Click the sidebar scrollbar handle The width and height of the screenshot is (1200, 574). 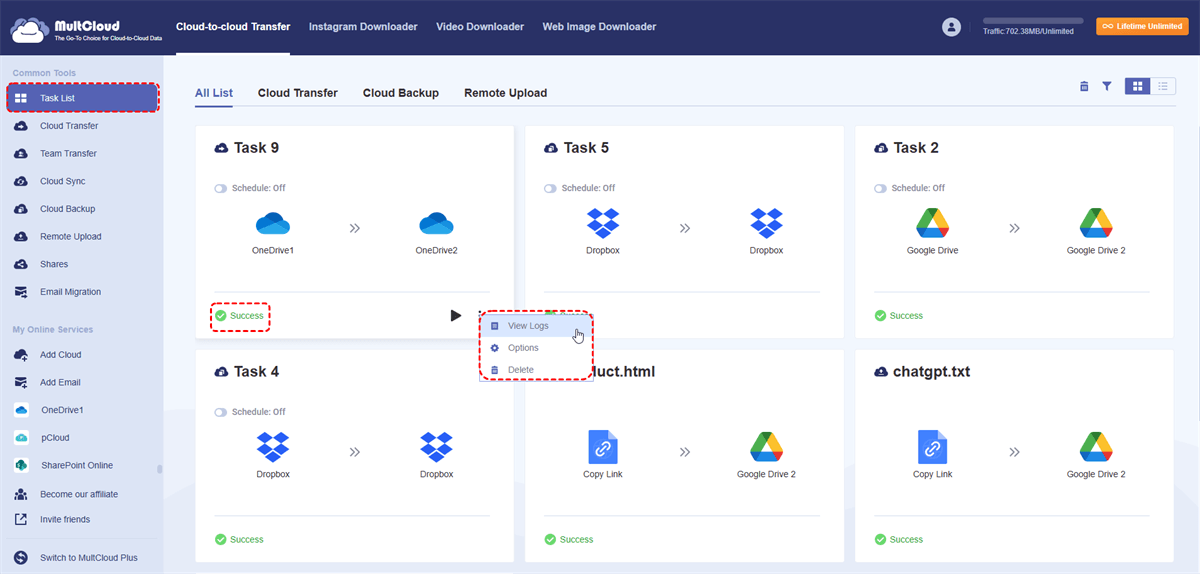click(x=160, y=469)
